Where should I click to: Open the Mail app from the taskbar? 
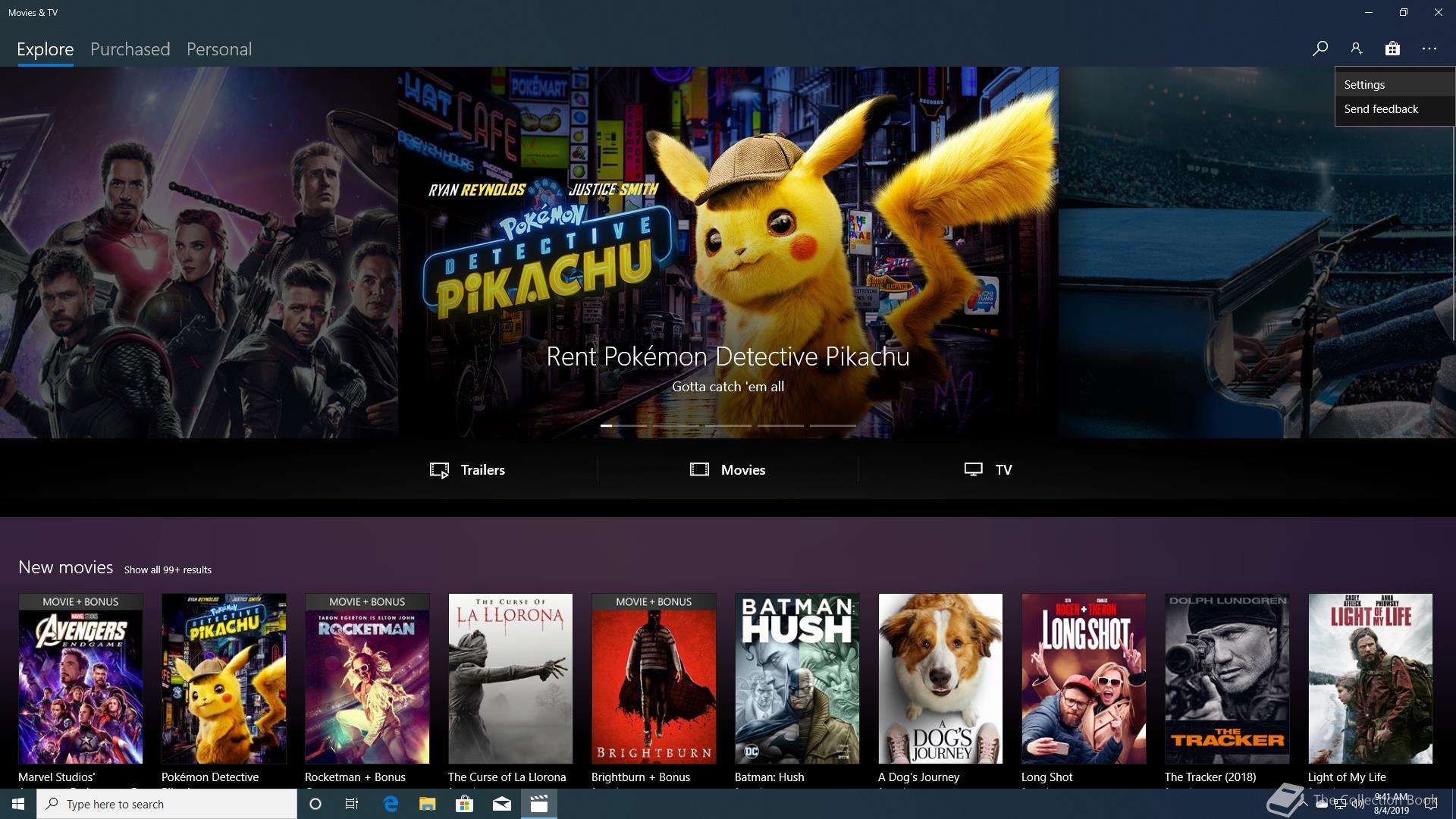(501, 804)
